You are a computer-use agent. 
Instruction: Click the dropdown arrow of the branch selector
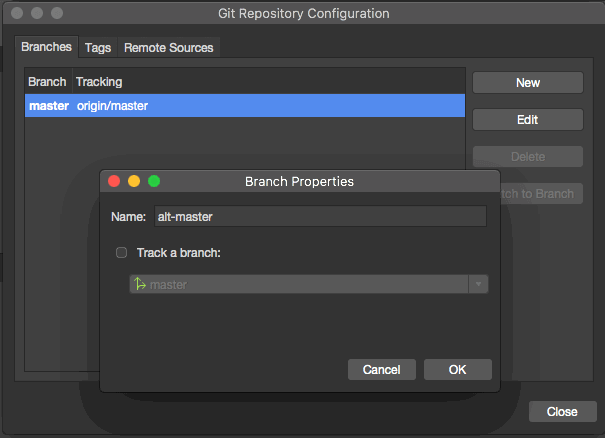[478, 284]
